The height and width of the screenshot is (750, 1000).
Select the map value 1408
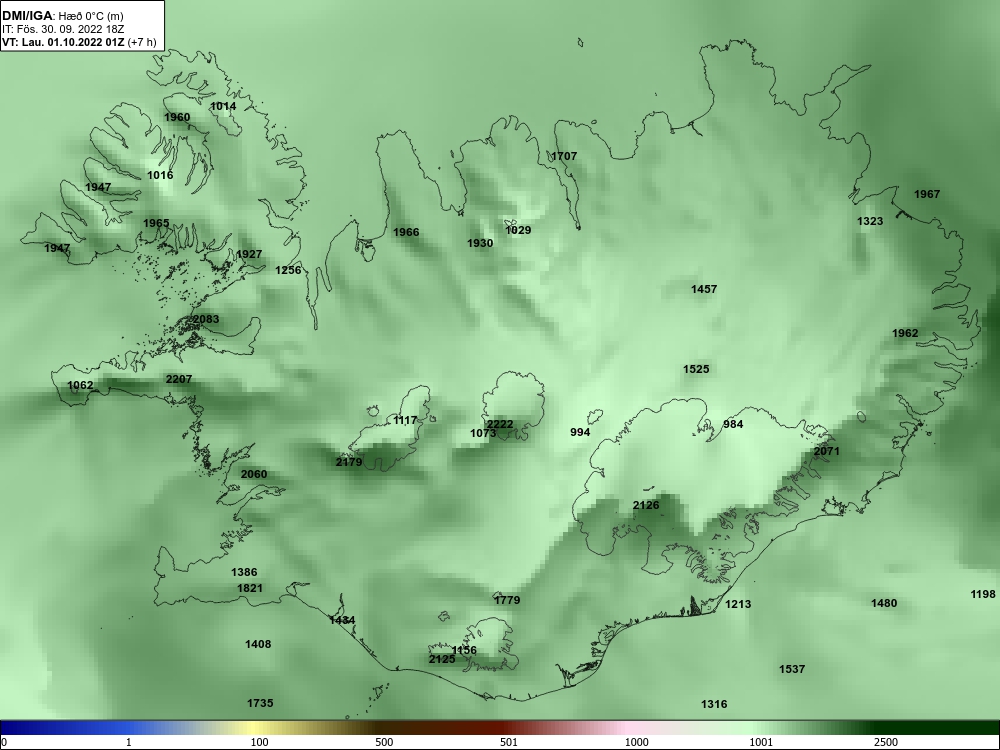[258, 645]
